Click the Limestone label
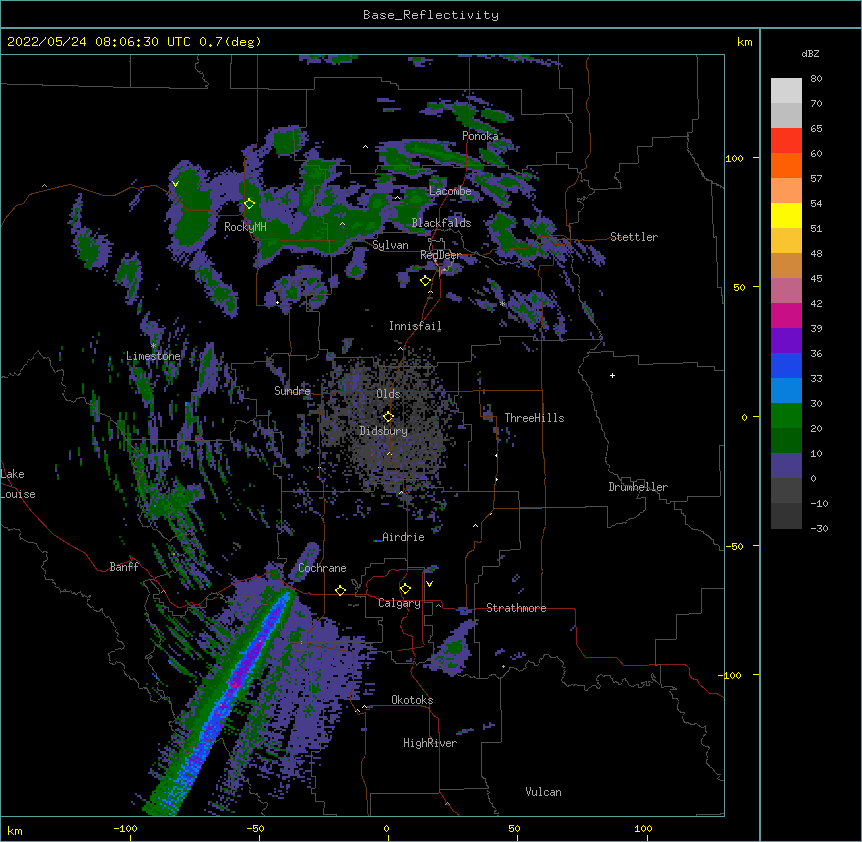 click(153, 356)
